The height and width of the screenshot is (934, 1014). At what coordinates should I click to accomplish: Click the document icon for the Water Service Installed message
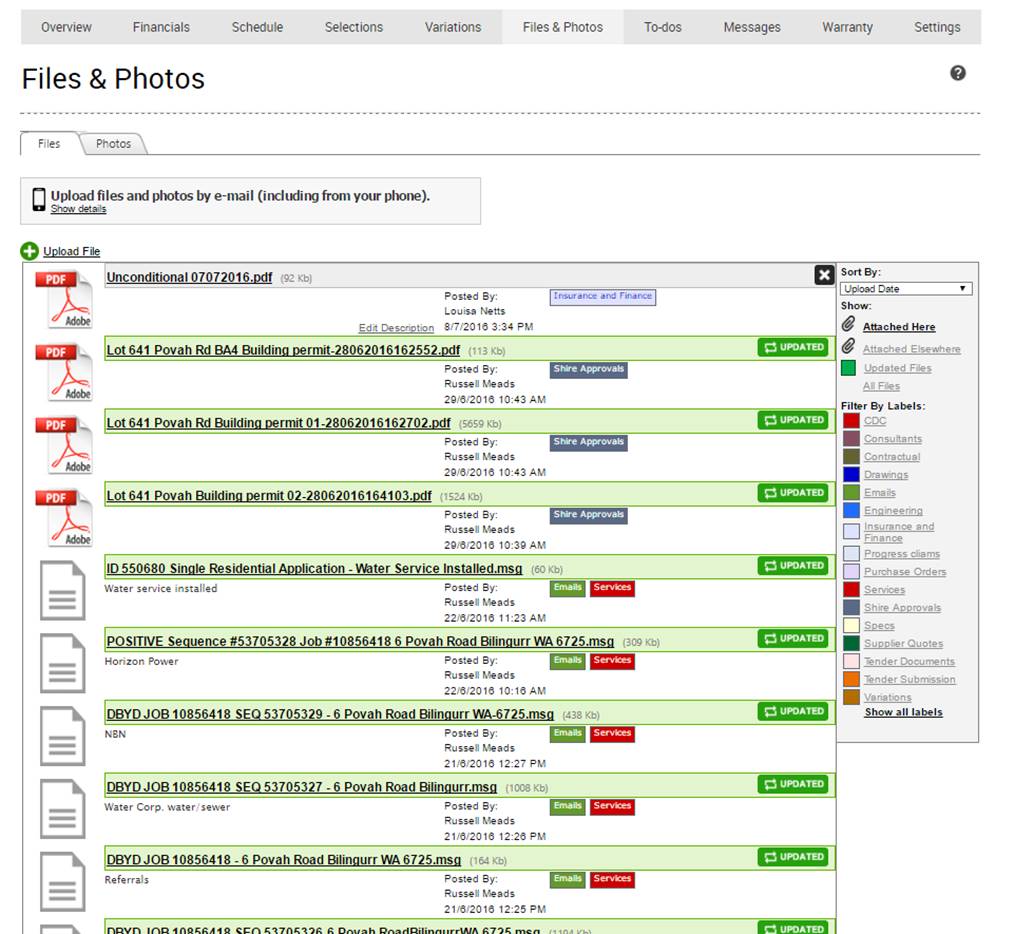tap(62, 590)
